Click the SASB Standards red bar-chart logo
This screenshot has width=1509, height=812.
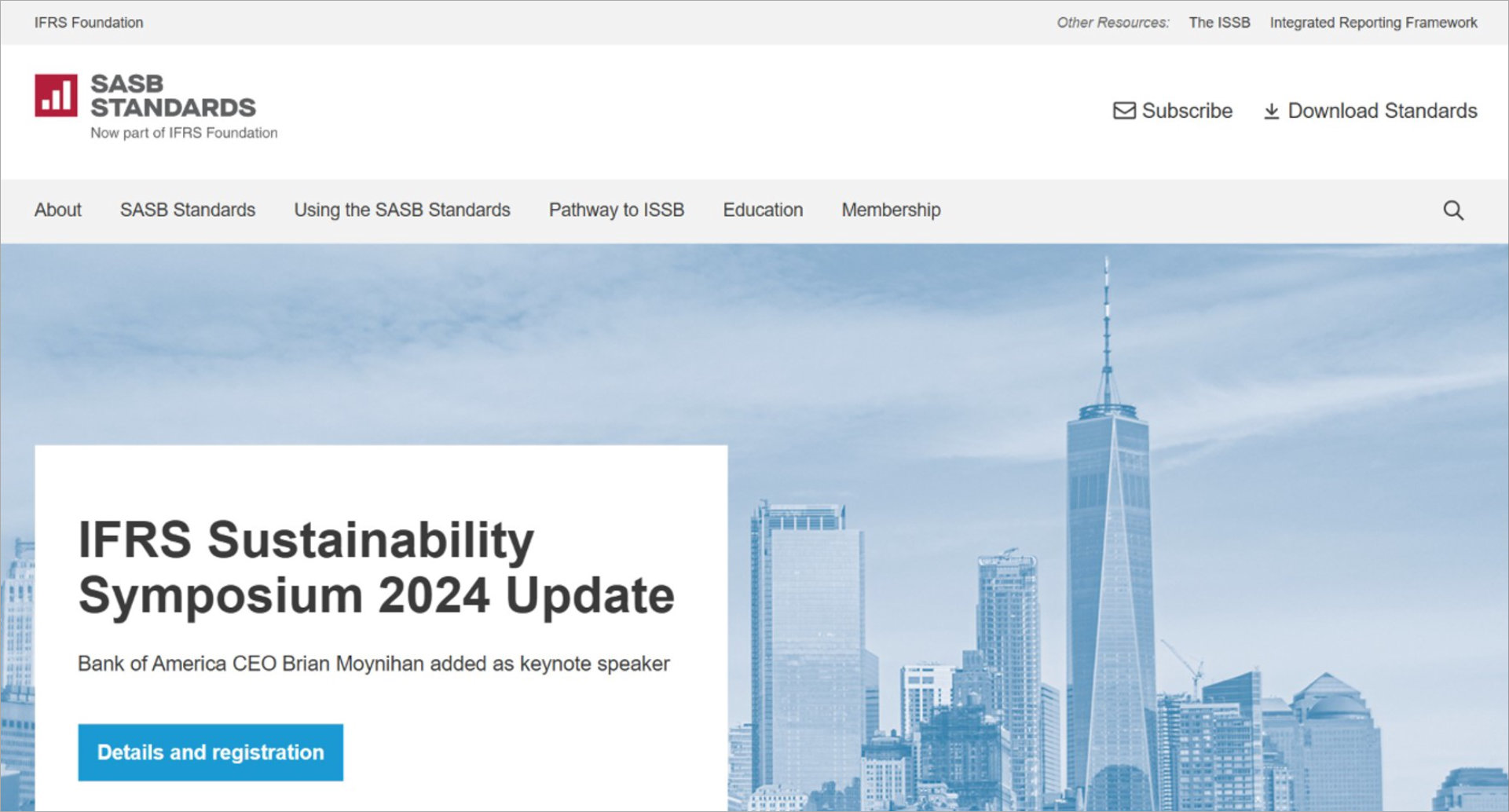(x=56, y=95)
